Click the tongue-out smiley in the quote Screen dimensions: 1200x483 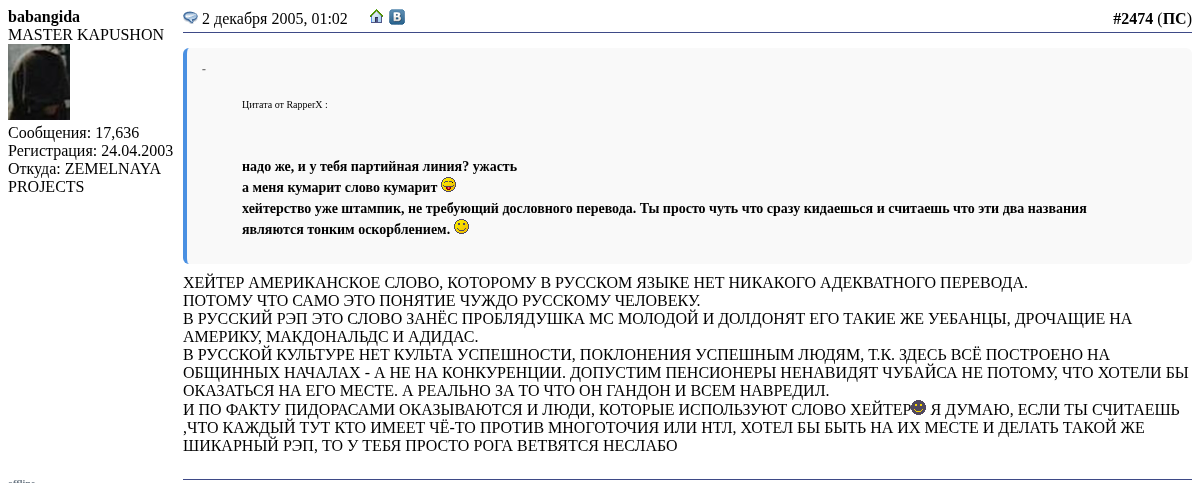[x=448, y=185]
